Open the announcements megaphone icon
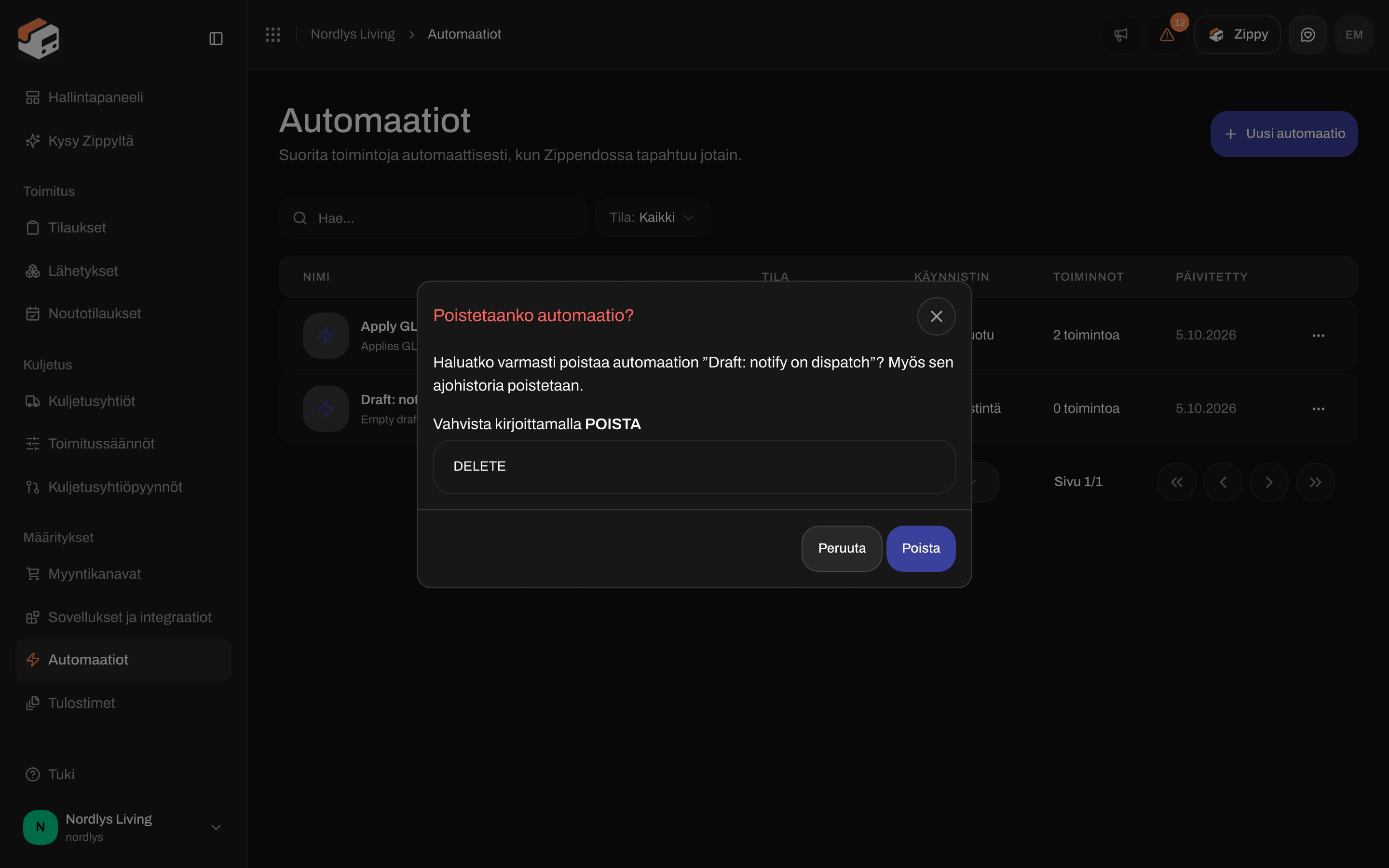 (x=1120, y=35)
